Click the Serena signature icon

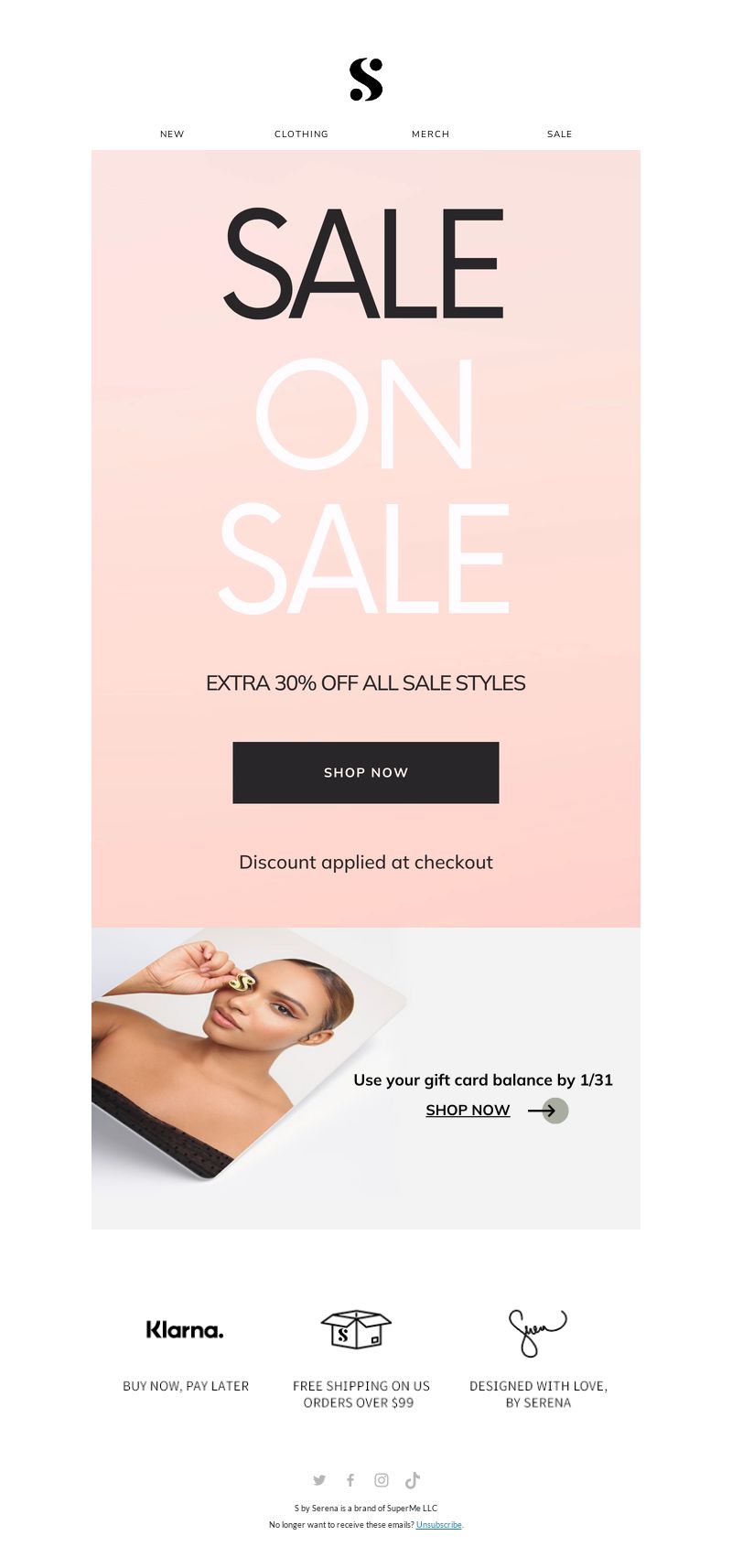click(x=537, y=1332)
